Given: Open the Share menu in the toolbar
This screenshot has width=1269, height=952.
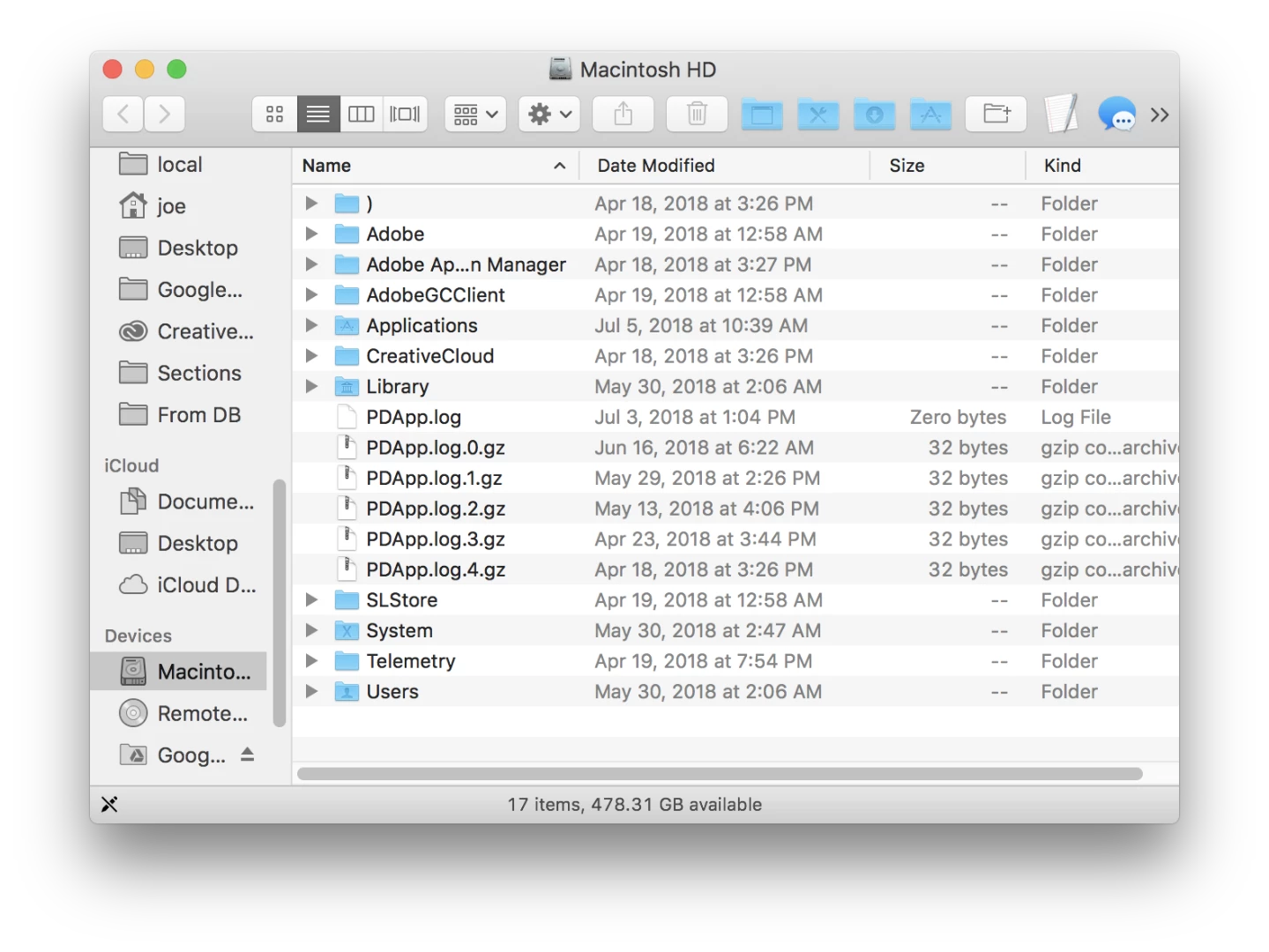Looking at the screenshot, I should coord(623,114).
